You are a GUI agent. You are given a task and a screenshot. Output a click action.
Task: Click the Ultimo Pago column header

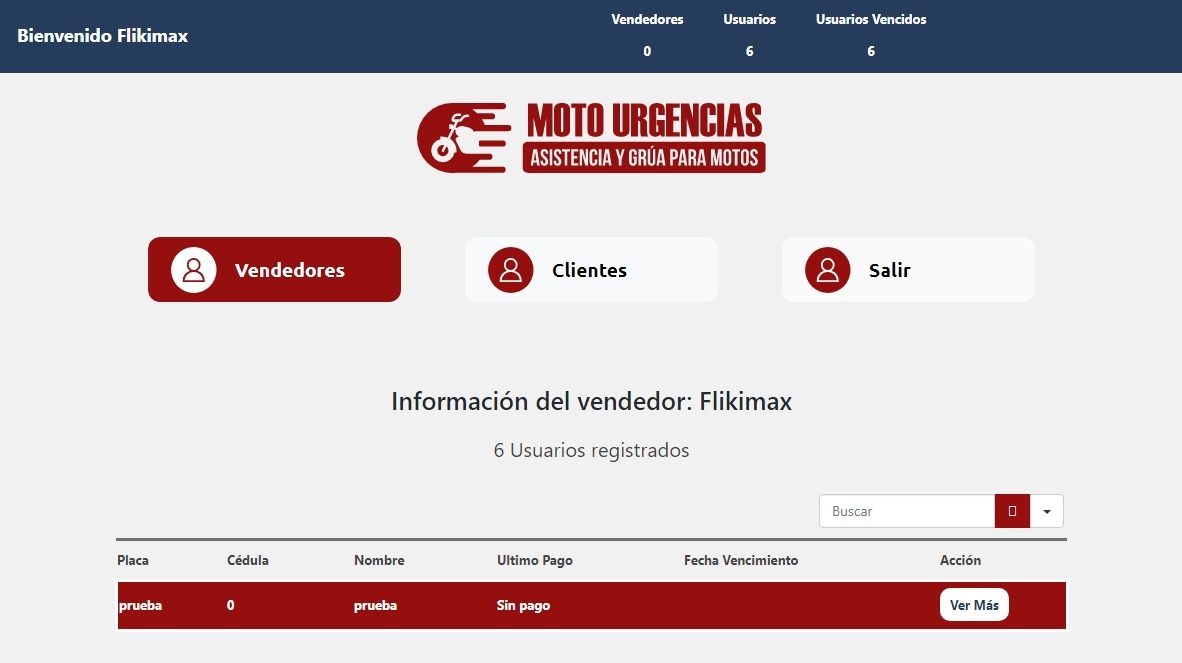pos(534,561)
